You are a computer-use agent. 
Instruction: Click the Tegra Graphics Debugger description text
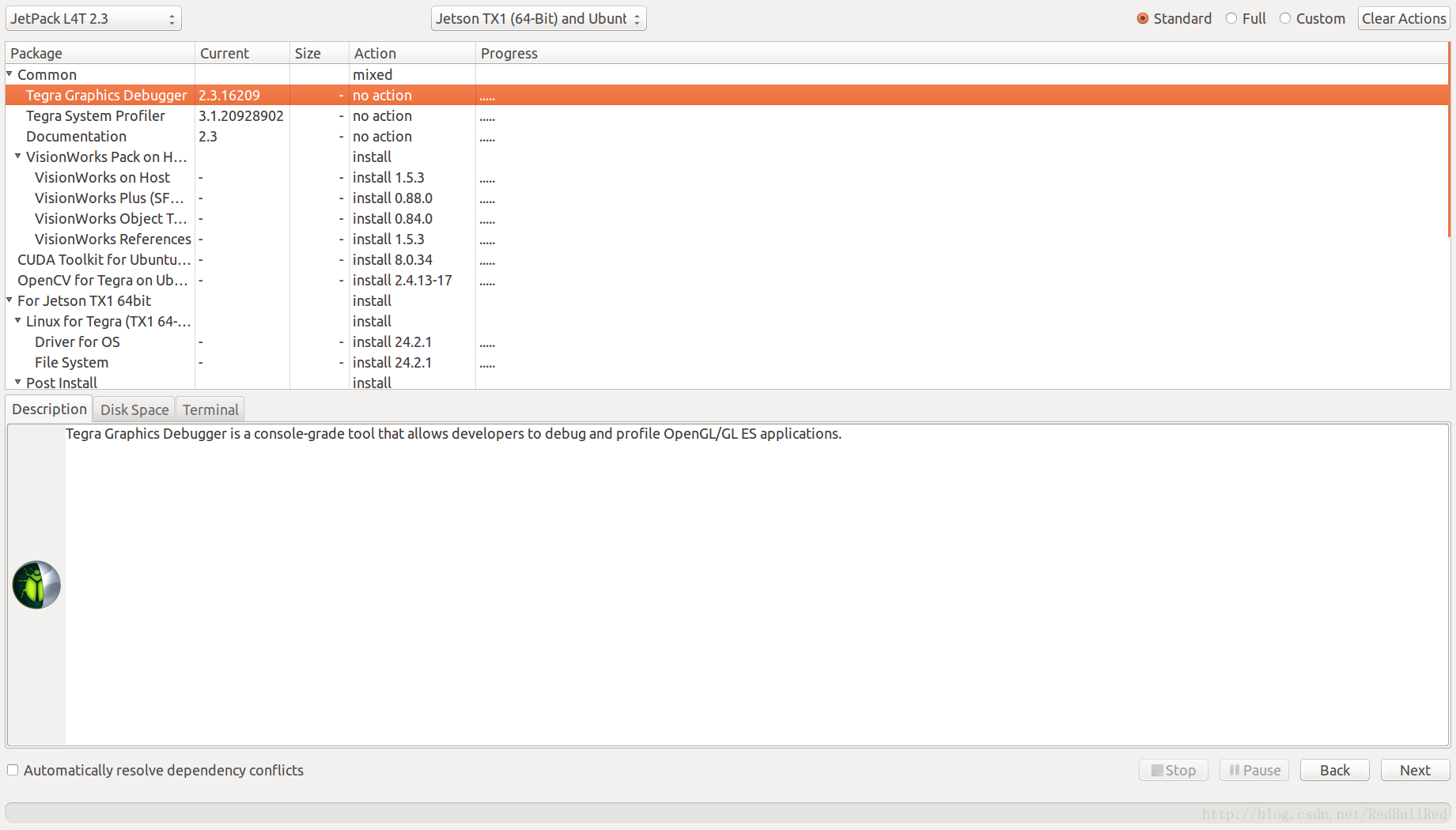tap(453, 433)
